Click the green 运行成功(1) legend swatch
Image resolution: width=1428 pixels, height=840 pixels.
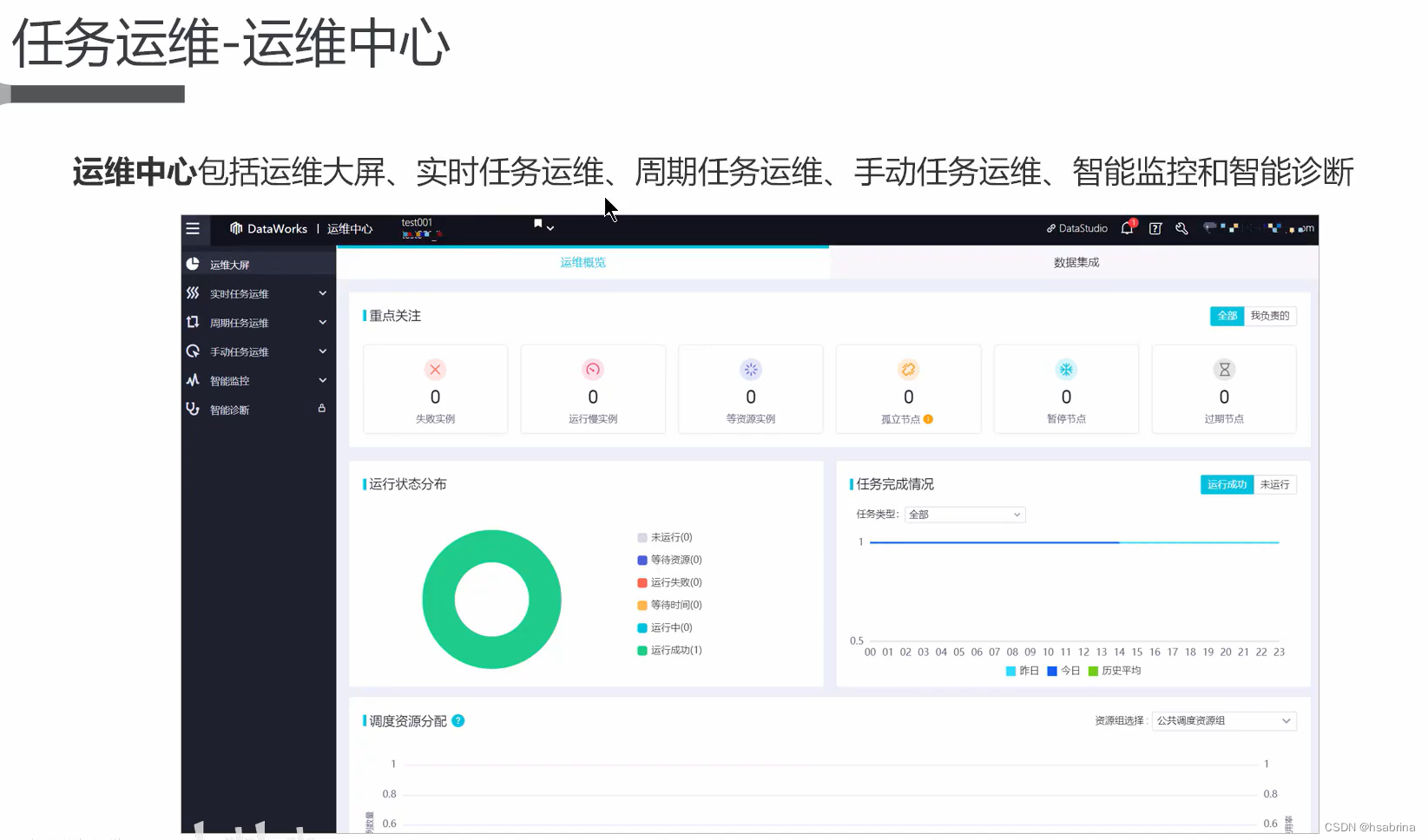[x=641, y=649]
